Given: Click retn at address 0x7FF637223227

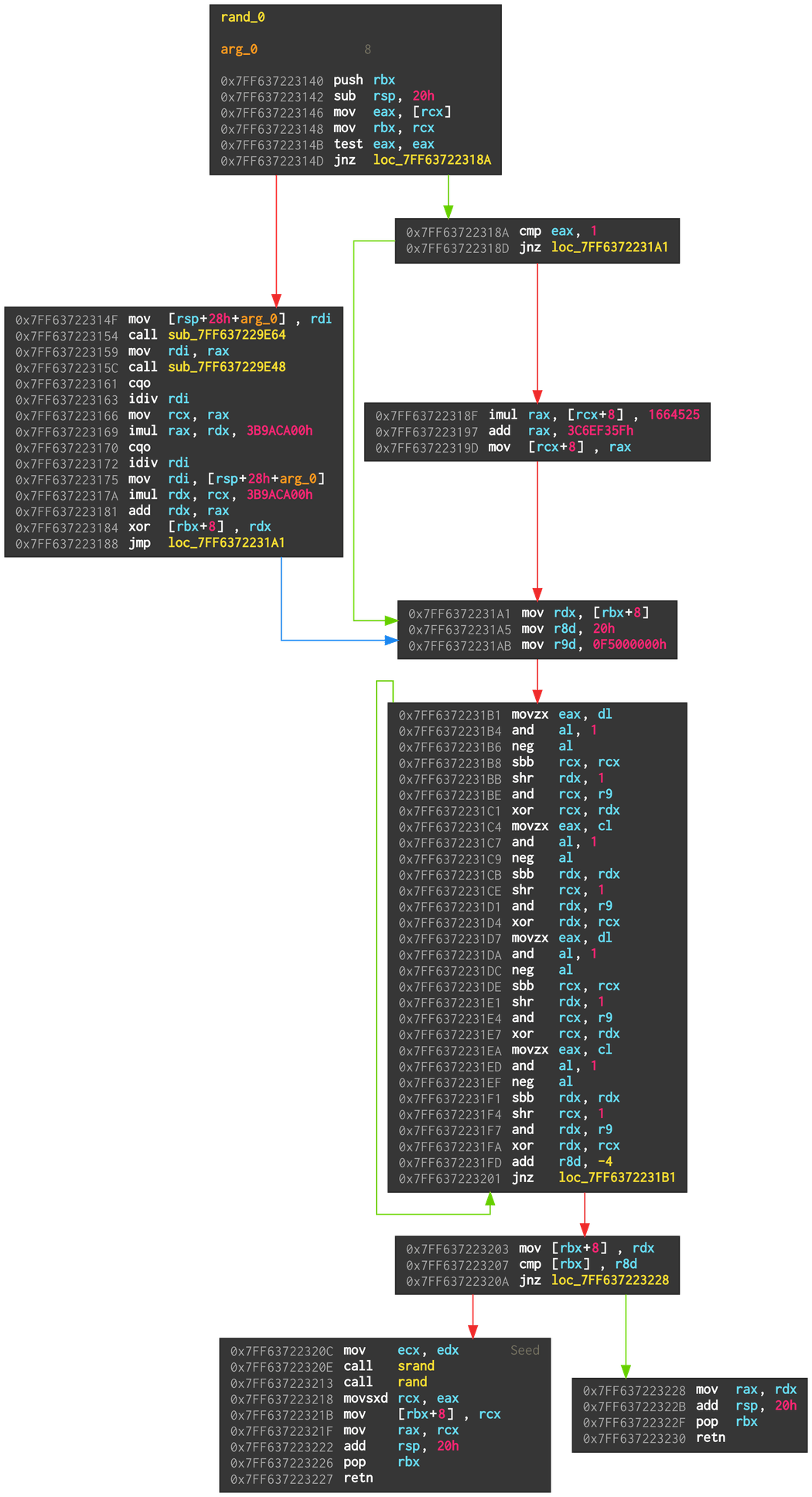Looking at the screenshot, I should 358,1478.
